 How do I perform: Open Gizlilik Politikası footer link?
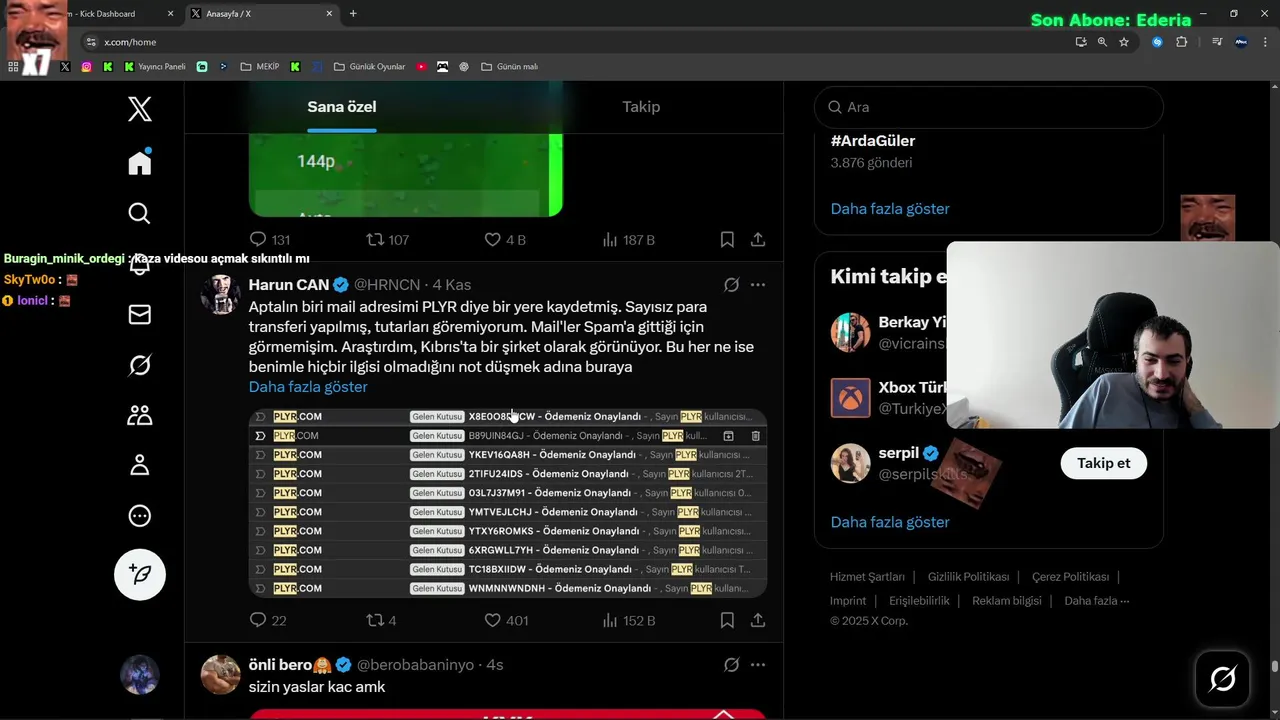pyautogui.click(x=968, y=577)
